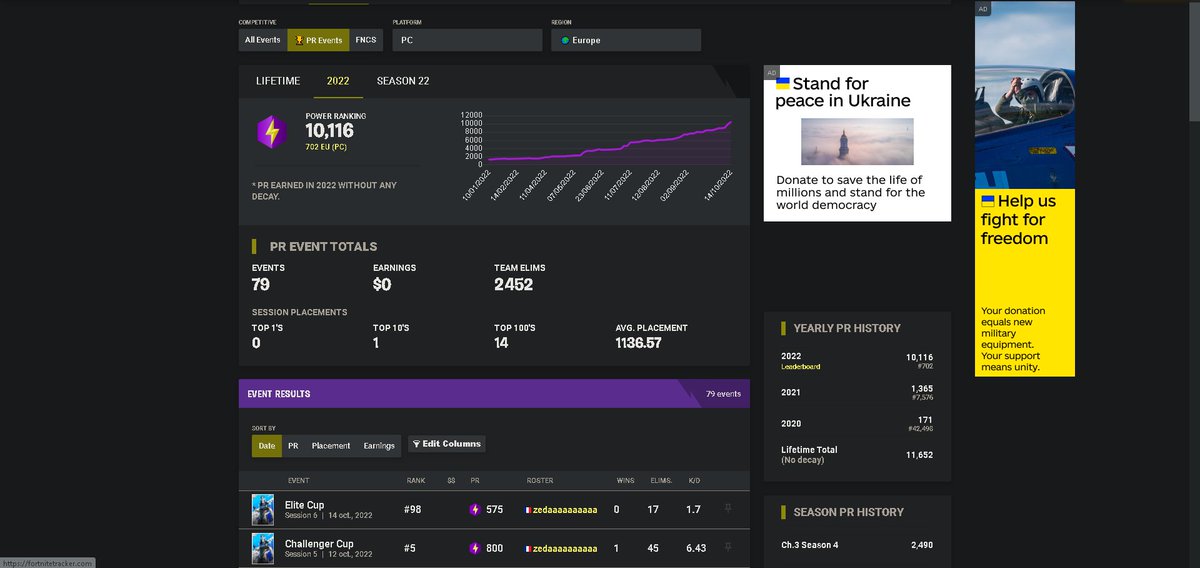The height and width of the screenshot is (568, 1200).
Task: Click the Lifetime Total value 11,652
Action: [x=919, y=454]
